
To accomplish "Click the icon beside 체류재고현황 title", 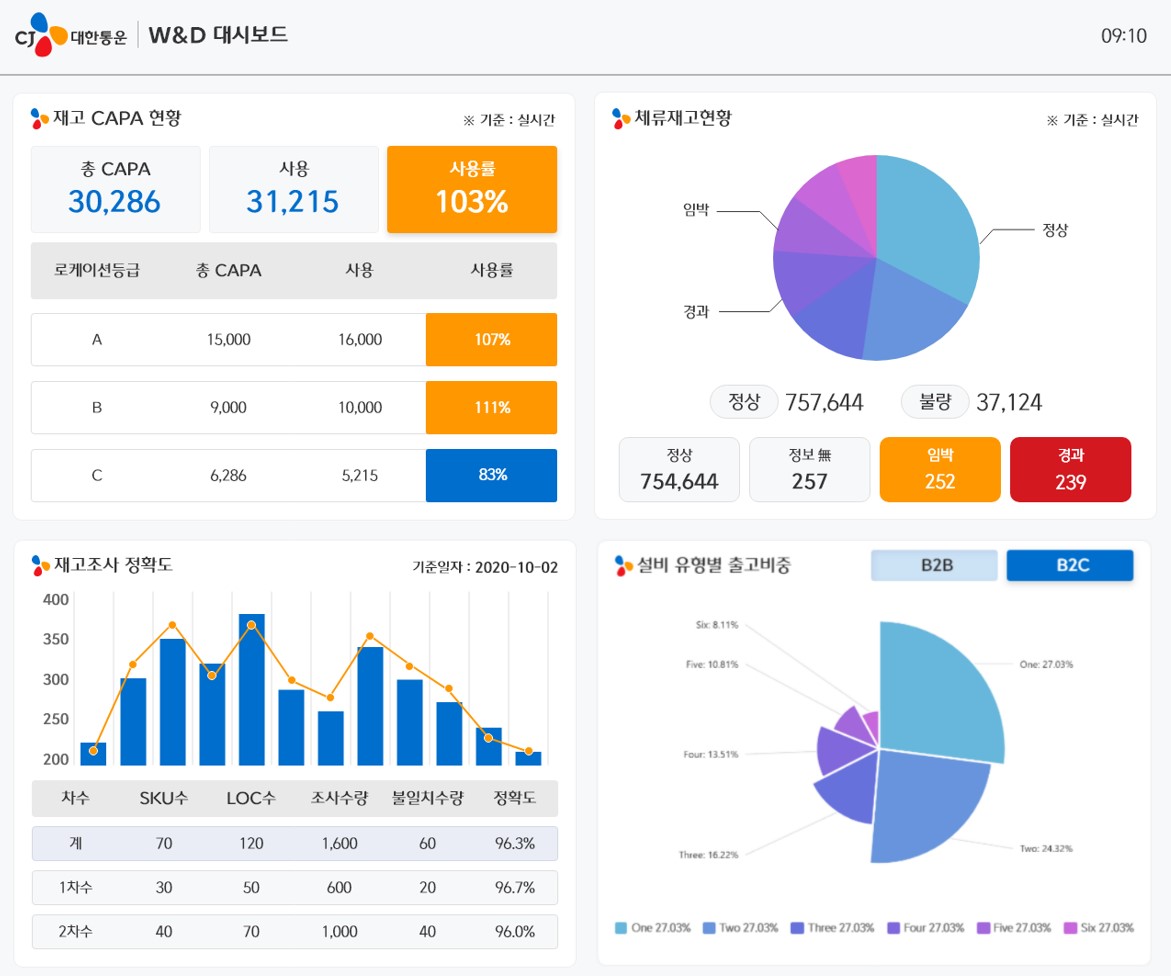I will pos(621,119).
